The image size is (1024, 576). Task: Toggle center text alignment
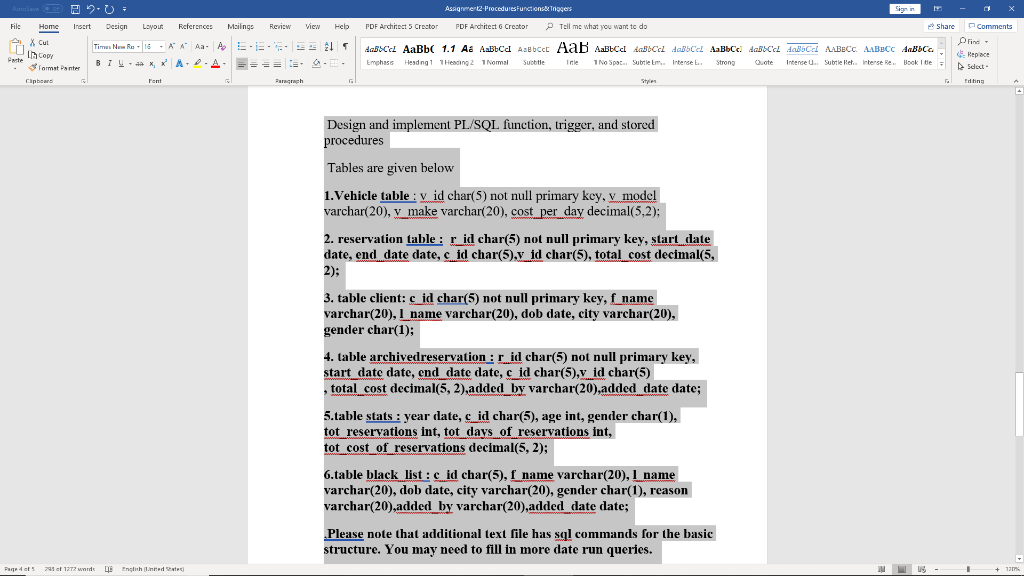tap(254, 64)
